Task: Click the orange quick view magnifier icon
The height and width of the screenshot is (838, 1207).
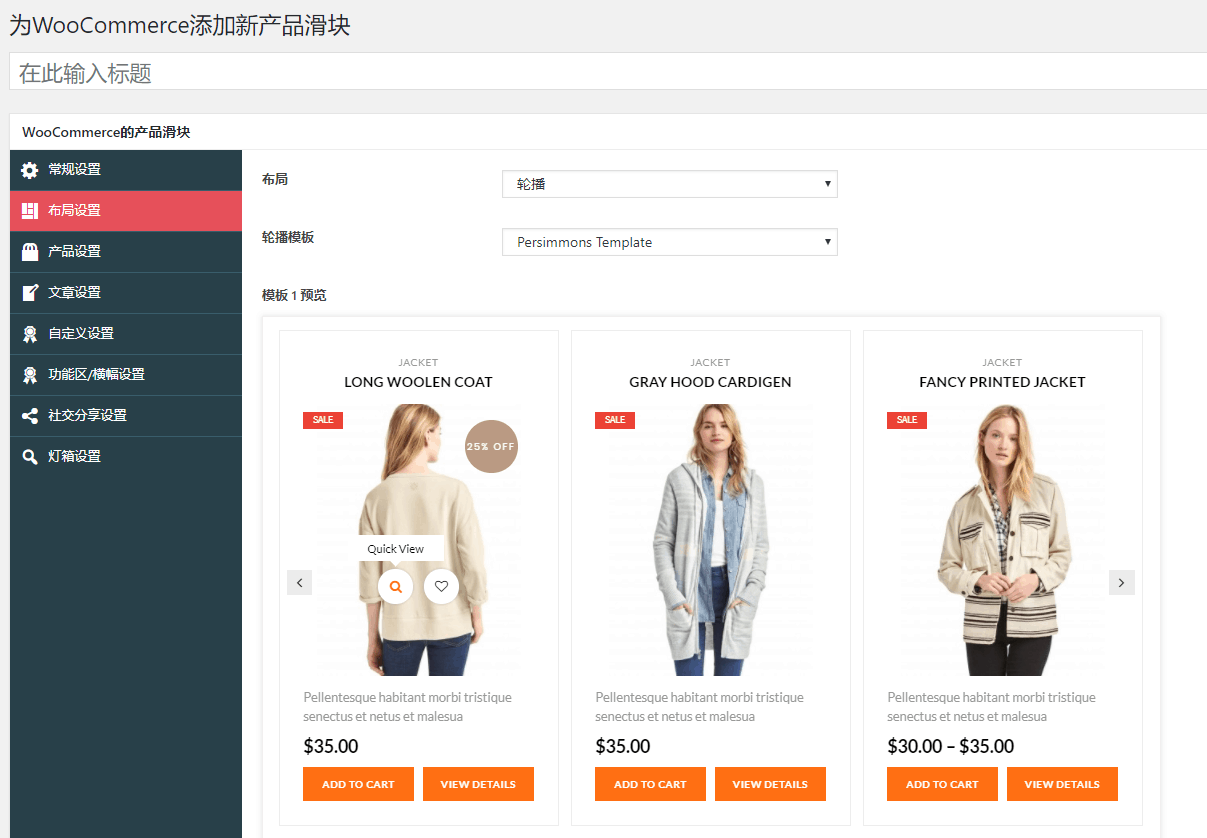Action: pos(396,587)
